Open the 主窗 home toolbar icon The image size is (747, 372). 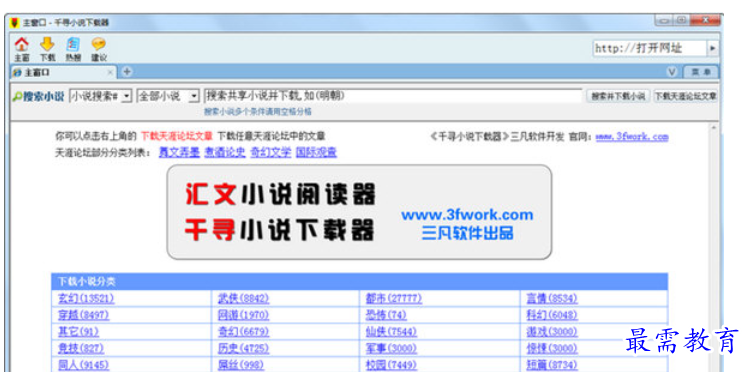tap(21, 49)
